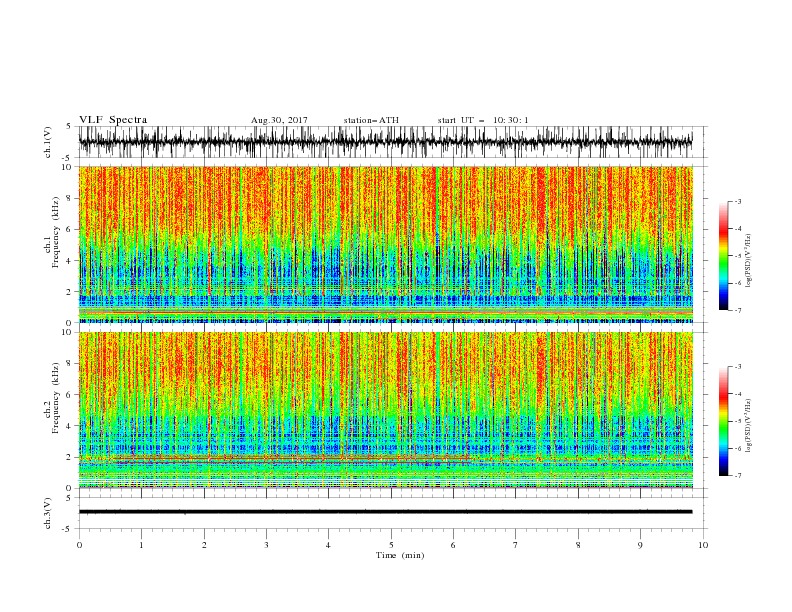Image resolution: width=792 pixels, height=612 pixels.
Task: Click time axis tick label 8
Action: pyautogui.click(x=578, y=545)
